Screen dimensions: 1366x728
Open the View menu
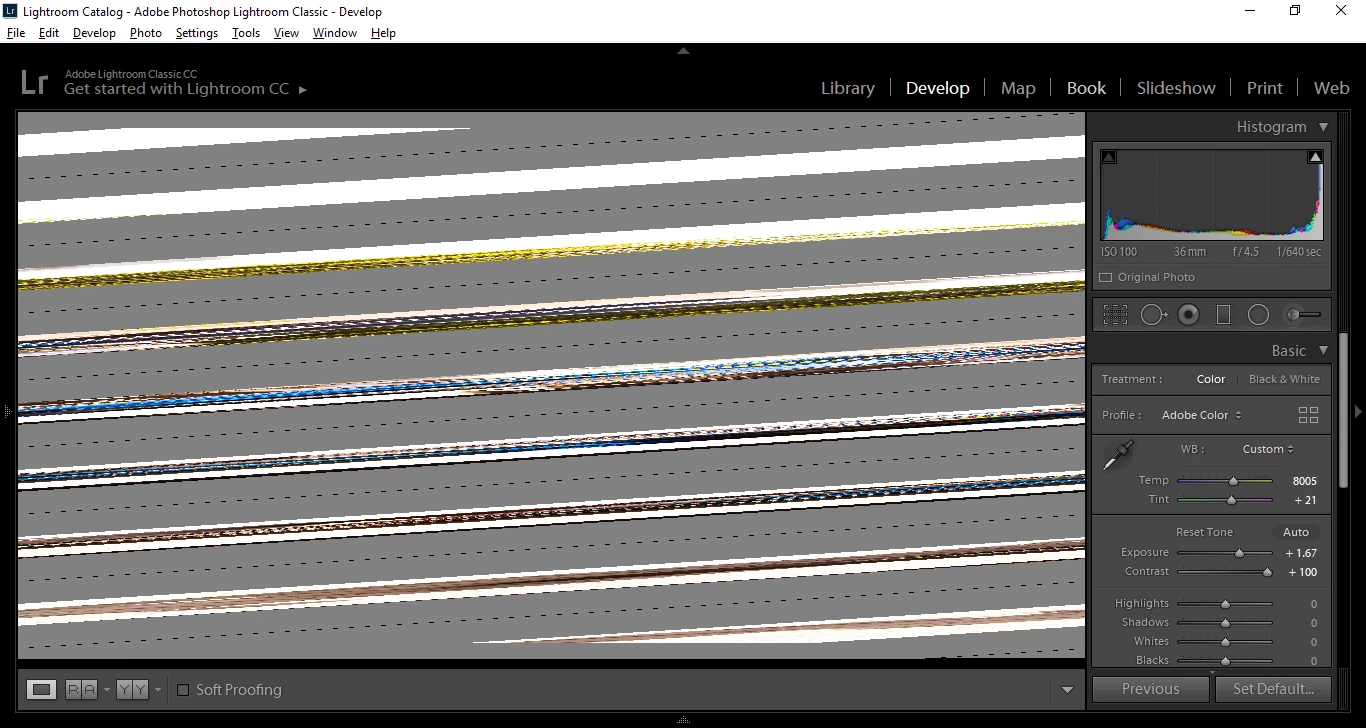point(286,33)
